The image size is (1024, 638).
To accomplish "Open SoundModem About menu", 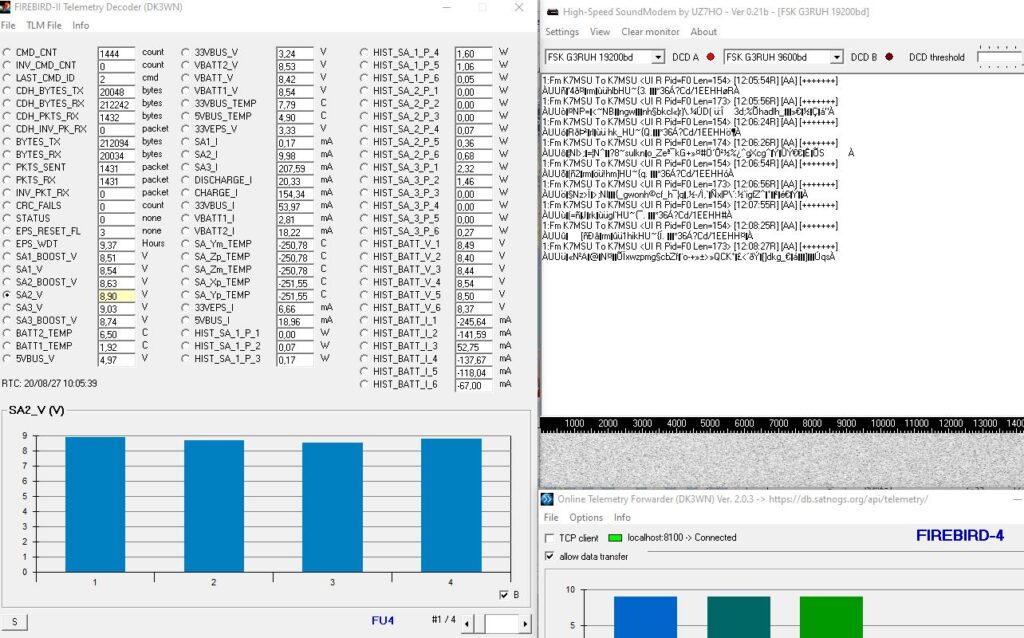I will coord(703,32).
